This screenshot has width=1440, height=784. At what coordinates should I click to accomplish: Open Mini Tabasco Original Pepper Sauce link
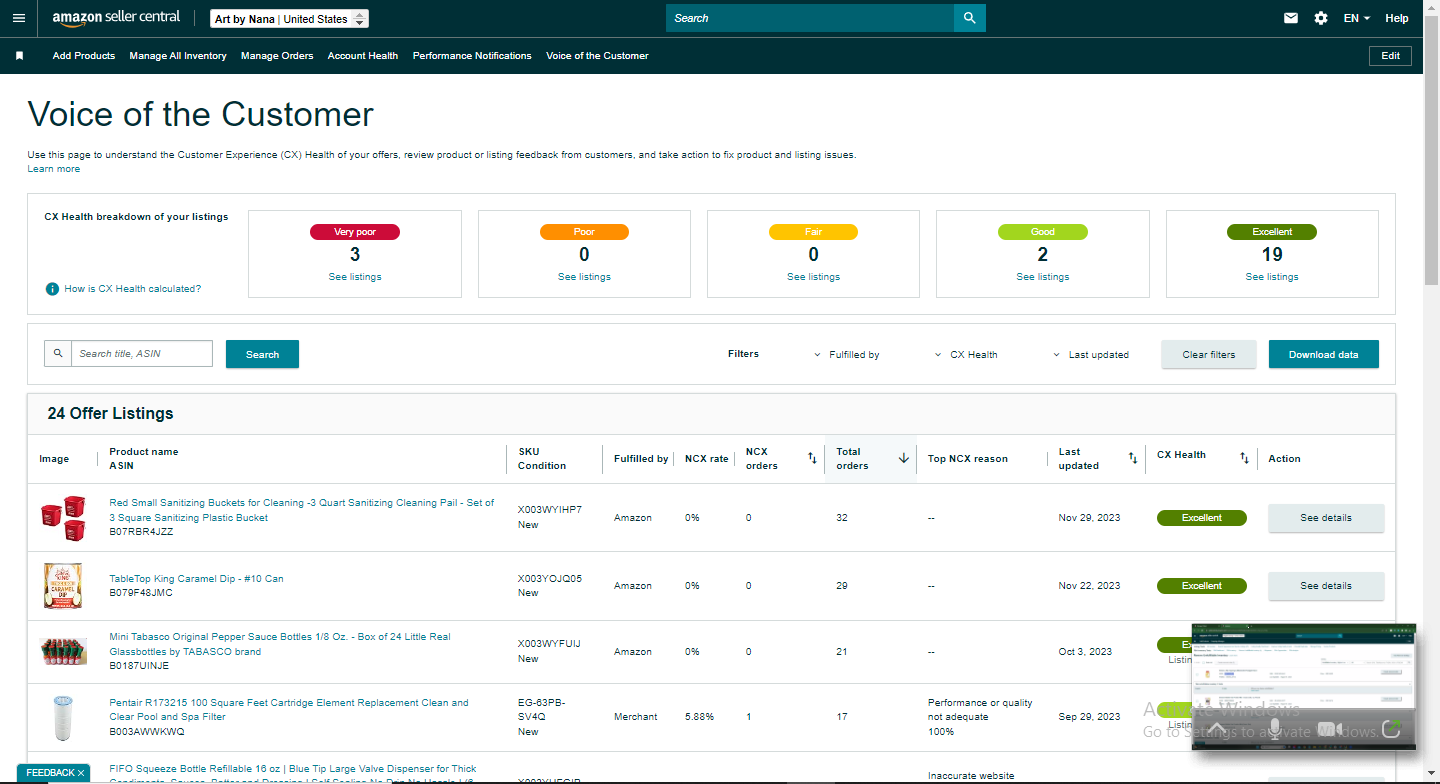pos(280,644)
